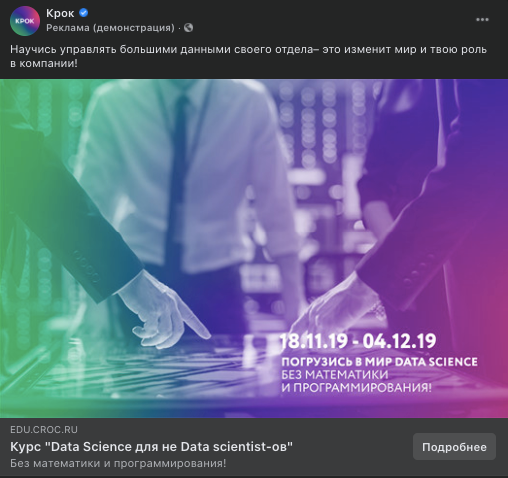Click the Реклама (демонстрация) label
508x478 pixels.
pos(110,28)
